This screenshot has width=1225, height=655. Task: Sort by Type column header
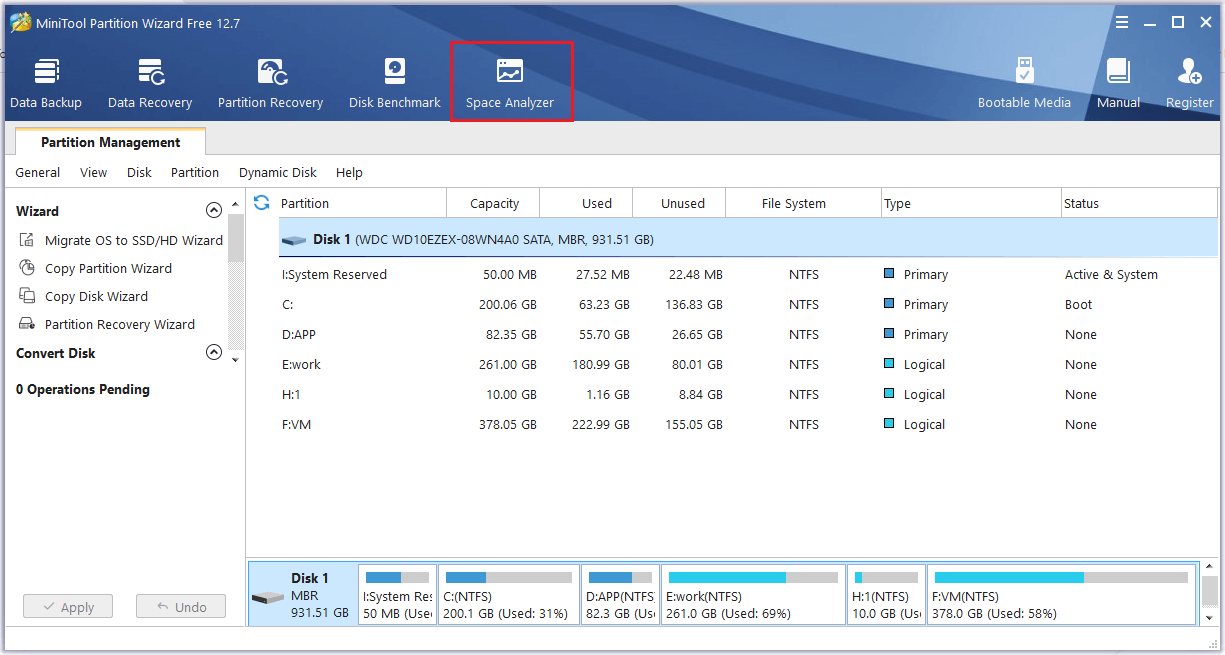[970, 203]
